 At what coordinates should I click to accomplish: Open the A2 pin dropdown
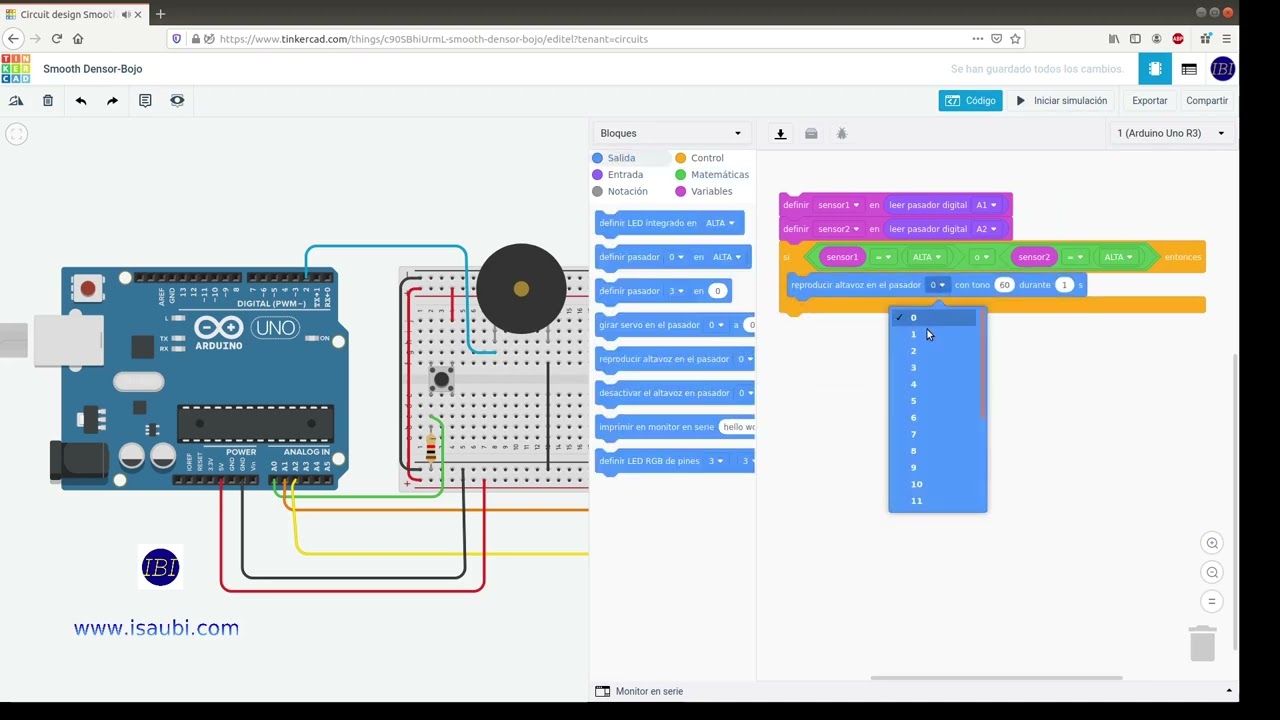[987, 229]
